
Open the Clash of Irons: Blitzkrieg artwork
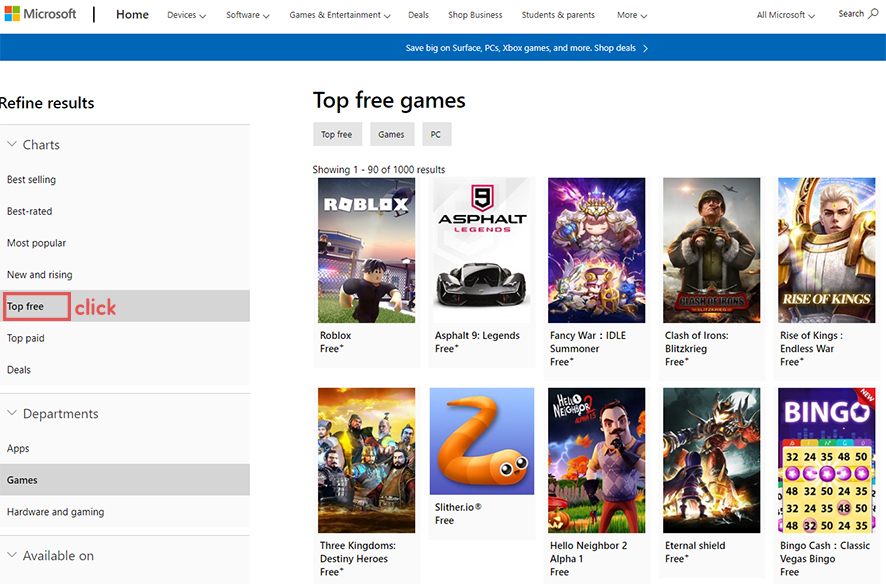point(711,250)
